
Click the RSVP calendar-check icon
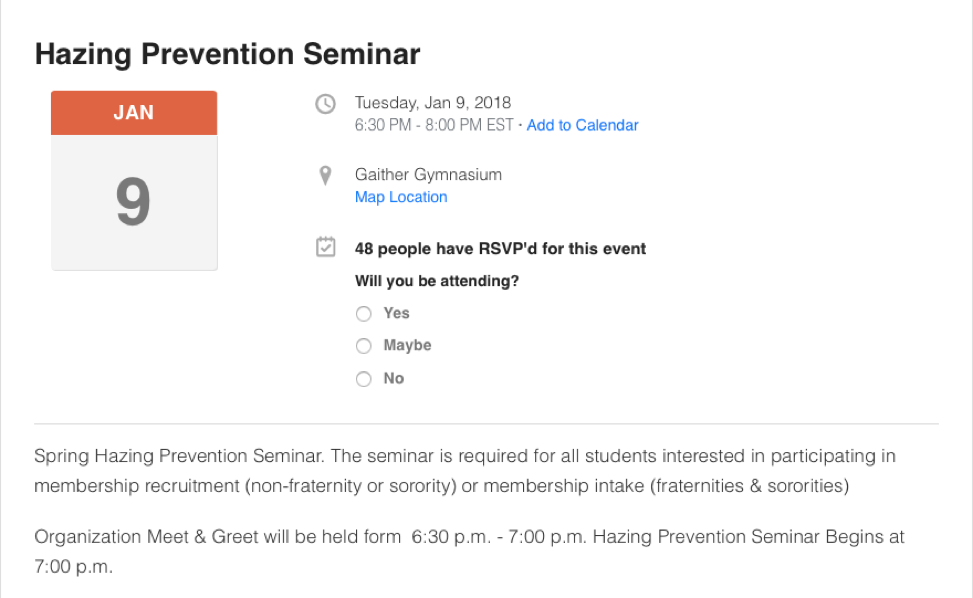click(x=325, y=247)
